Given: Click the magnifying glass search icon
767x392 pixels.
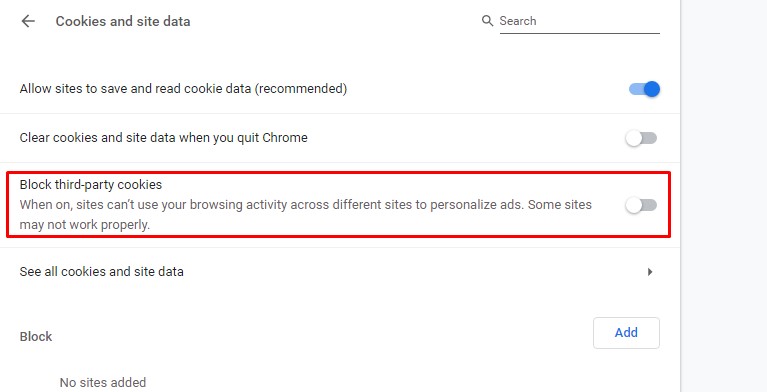Looking at the screenshot, I should click(x=487, y=21).
